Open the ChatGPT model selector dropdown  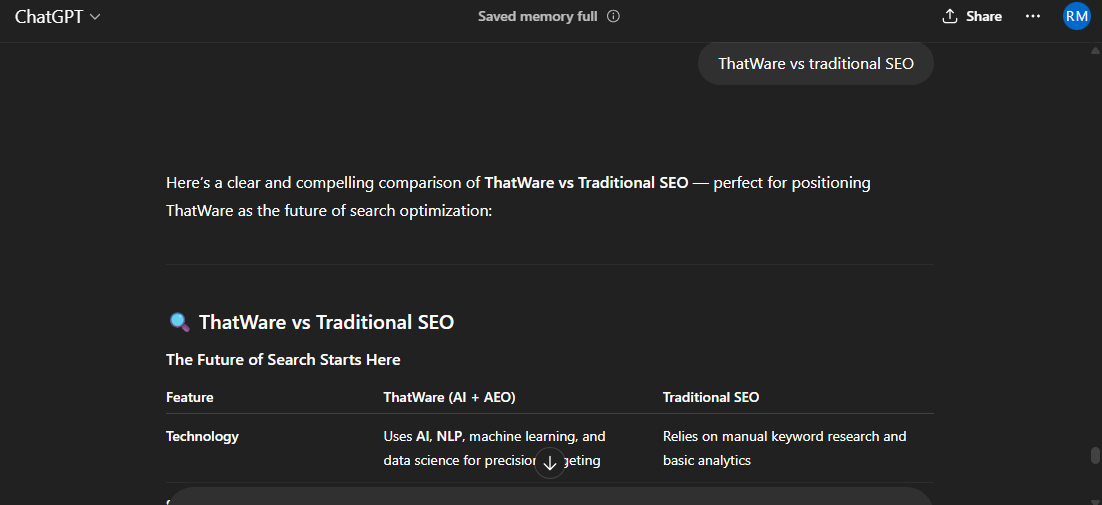[58, 17]
